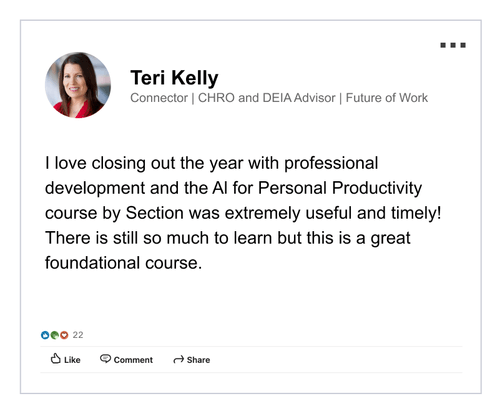The width and height of the screenshot is (500, 413).
Task: Select the Like button label
Action: click(72, 360)
